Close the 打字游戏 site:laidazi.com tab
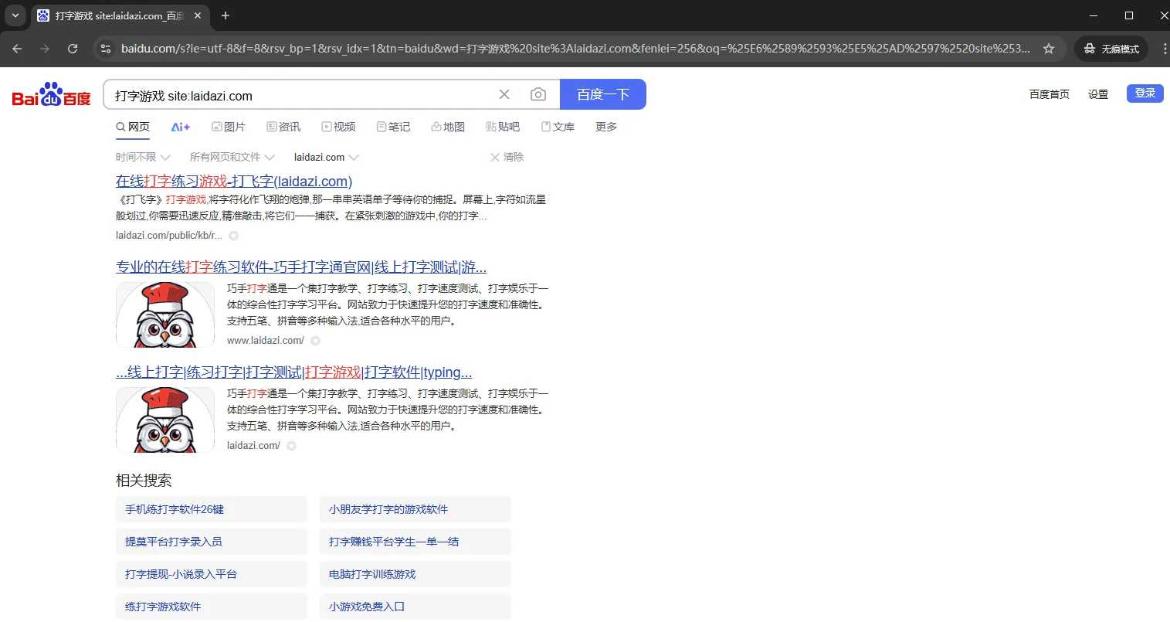 tap(197, 15)
